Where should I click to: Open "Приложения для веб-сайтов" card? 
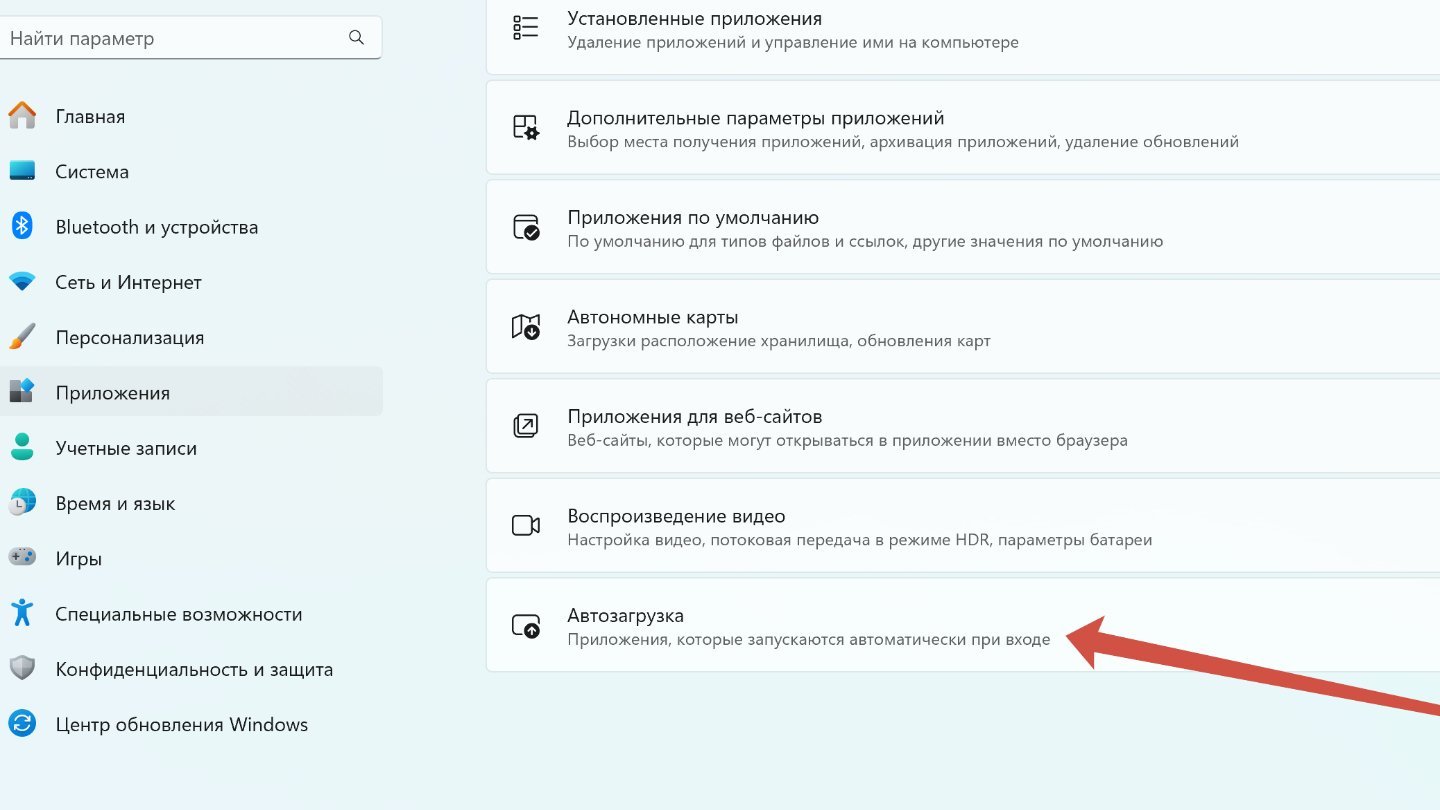click(x=963, y=426)
